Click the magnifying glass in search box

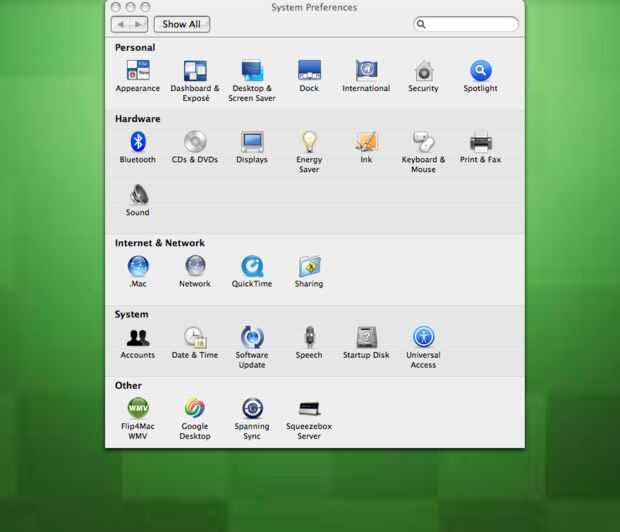click(x=421, y=24)
